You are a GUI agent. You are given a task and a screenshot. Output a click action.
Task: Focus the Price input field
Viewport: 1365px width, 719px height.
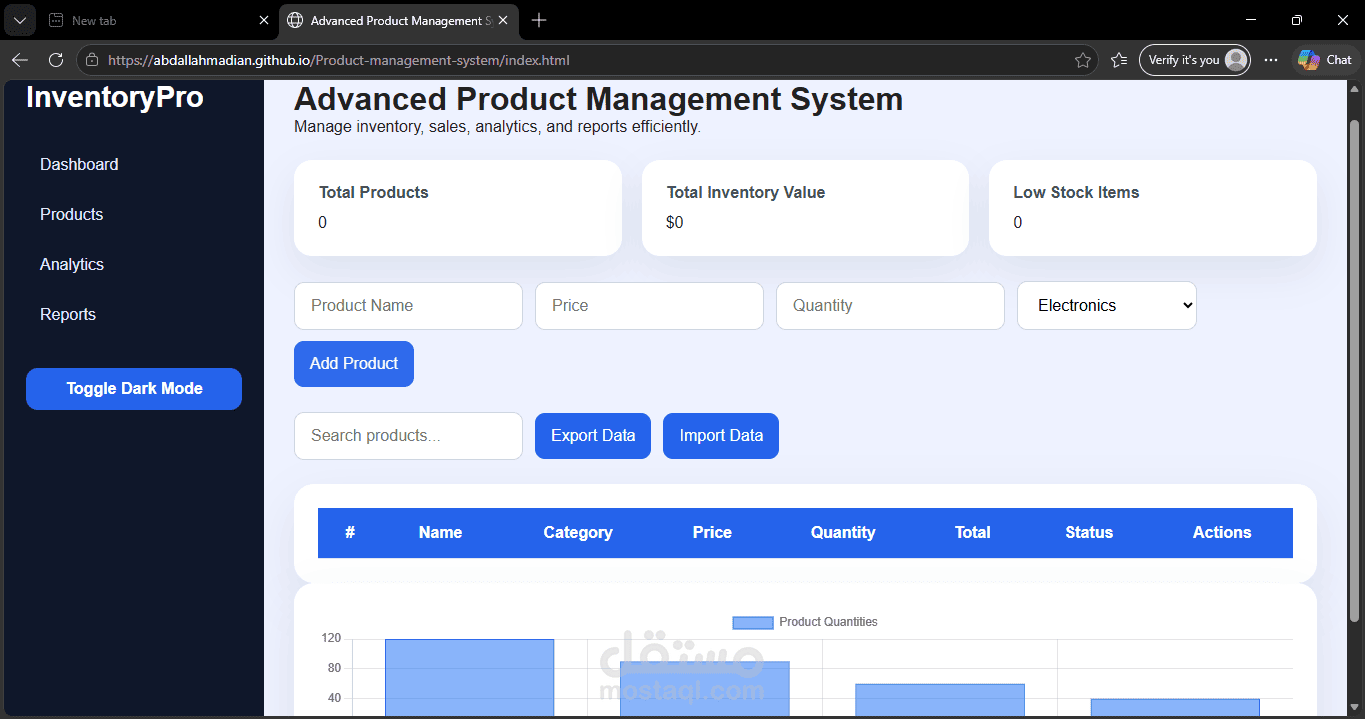pos(649,306)
